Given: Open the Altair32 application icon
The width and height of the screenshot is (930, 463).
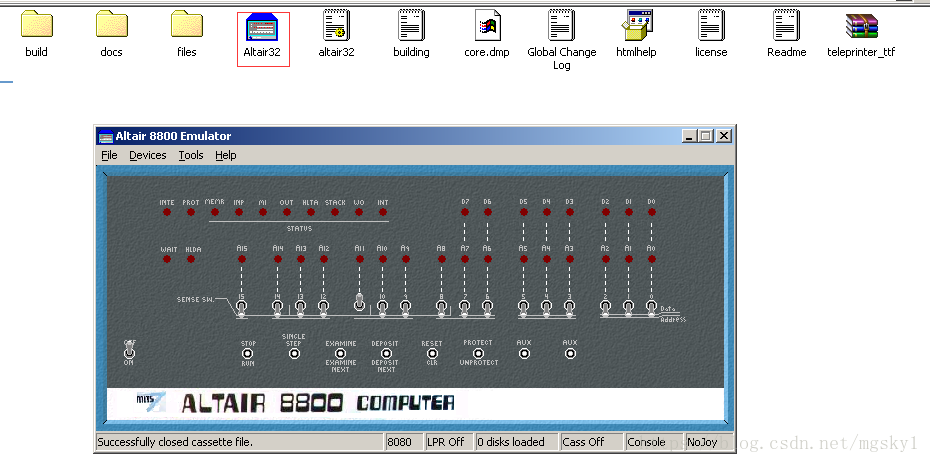Looking at the screenshot, I should 263,27.
